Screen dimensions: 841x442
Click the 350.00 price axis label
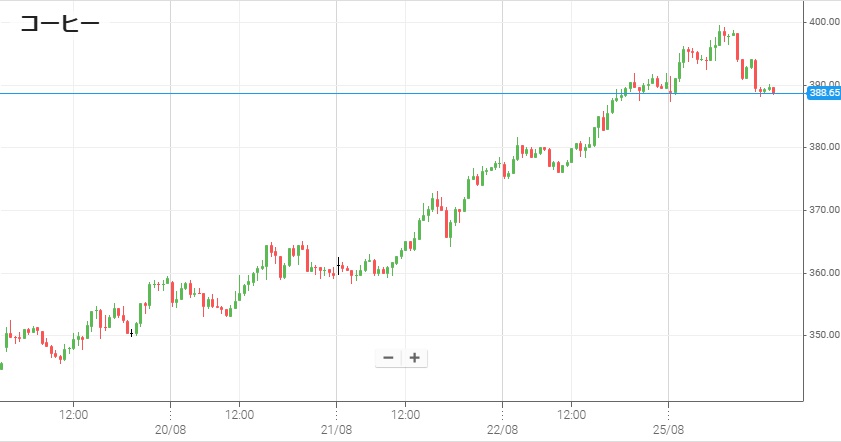(824, 335)
